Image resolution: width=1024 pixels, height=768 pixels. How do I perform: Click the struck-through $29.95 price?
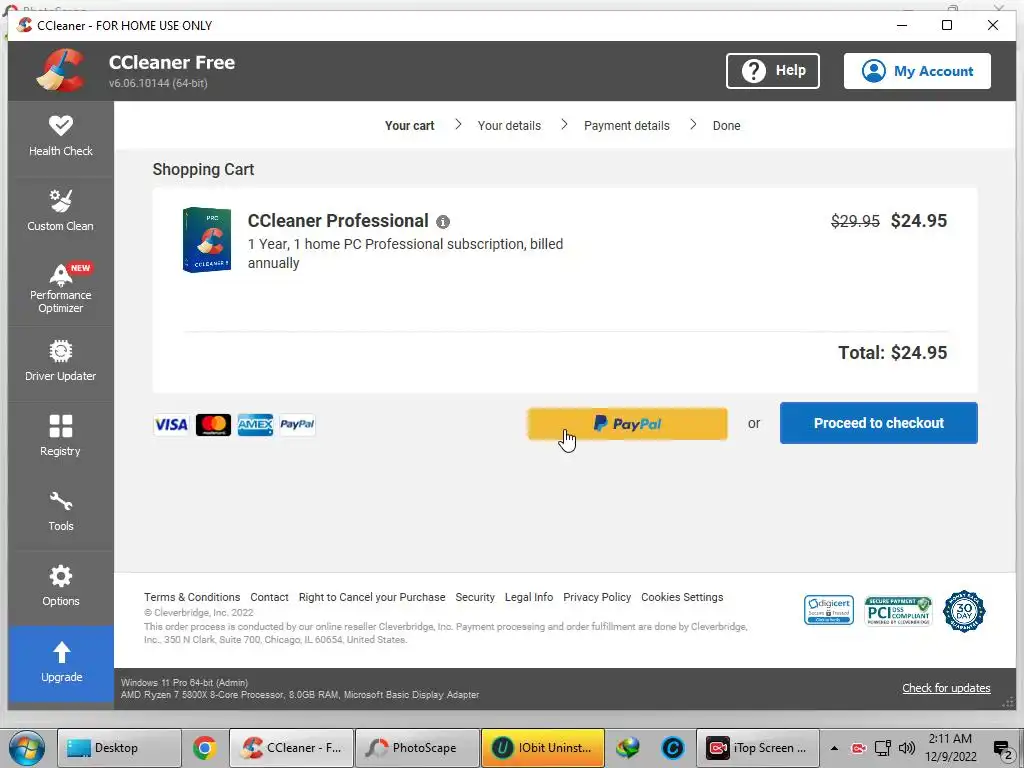click(x=855, y=221)
